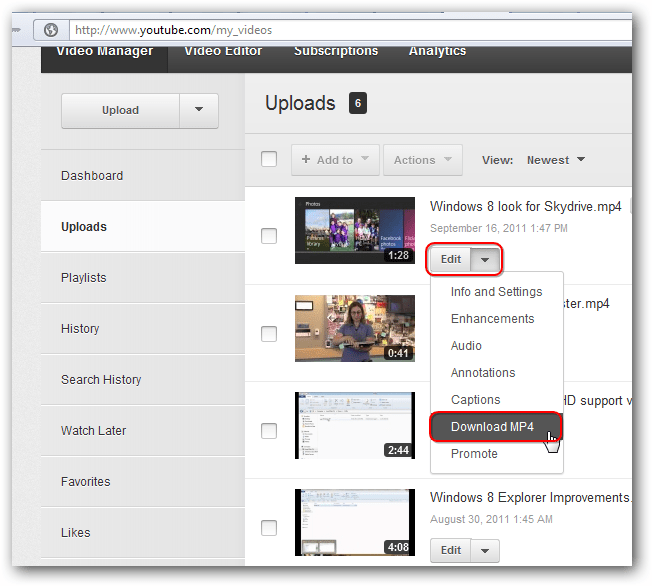Viewport: 652px width, 586px height.
Task: Select Captions in the edit menu
Action: pyautogui.click(x=496, y=400)
